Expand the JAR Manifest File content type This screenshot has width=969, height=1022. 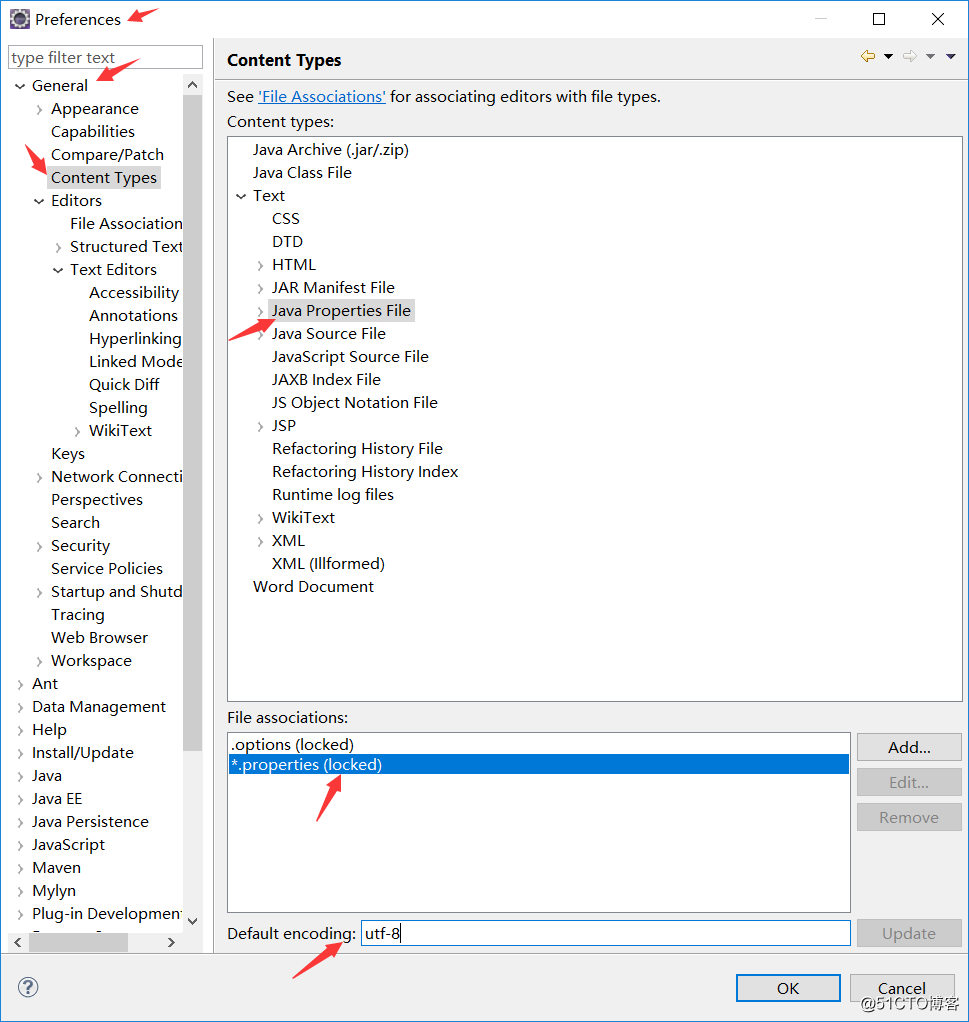pyautogui.click(x=260, y=288)
